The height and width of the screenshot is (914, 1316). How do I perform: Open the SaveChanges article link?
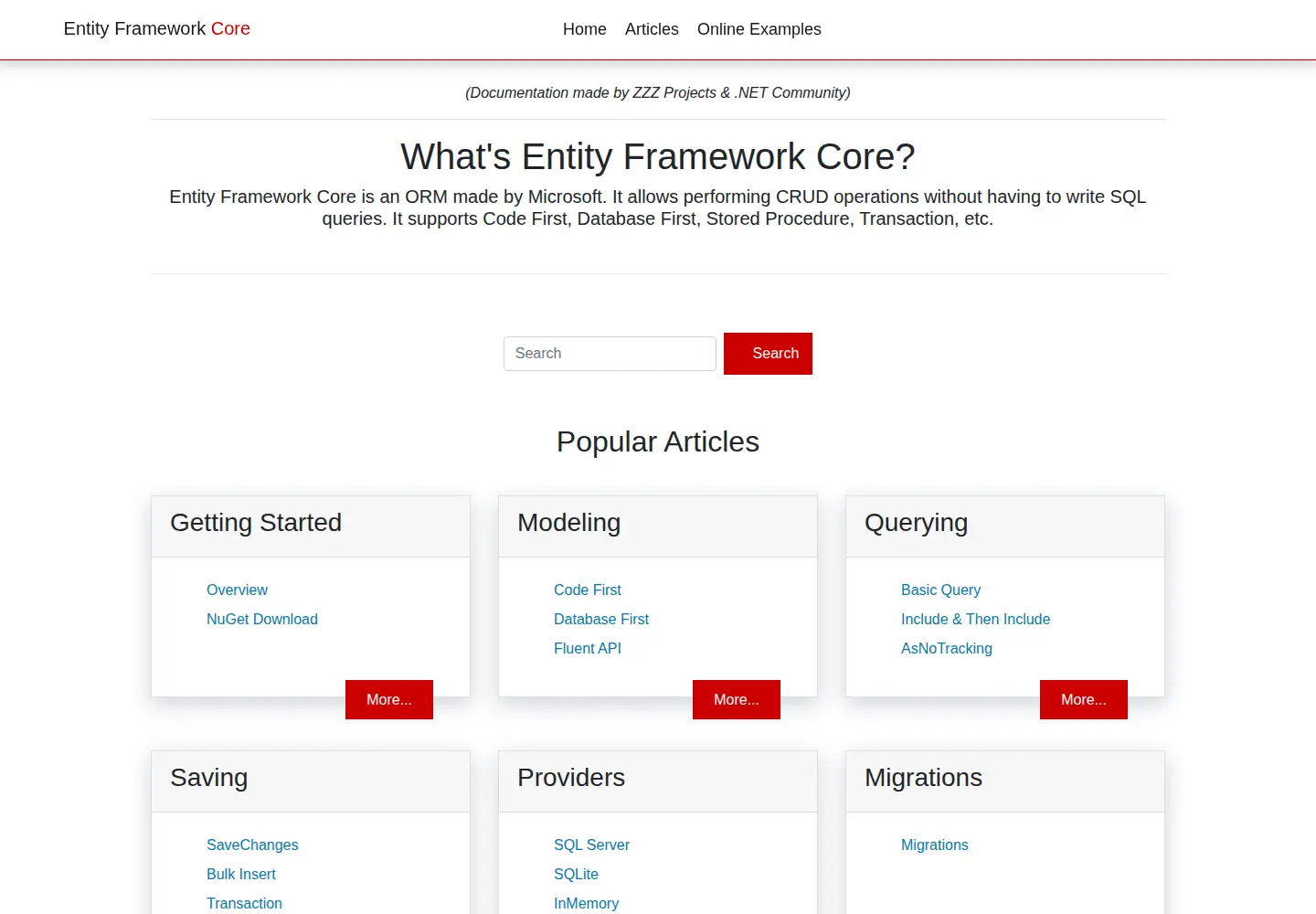(x=252, y=845)
